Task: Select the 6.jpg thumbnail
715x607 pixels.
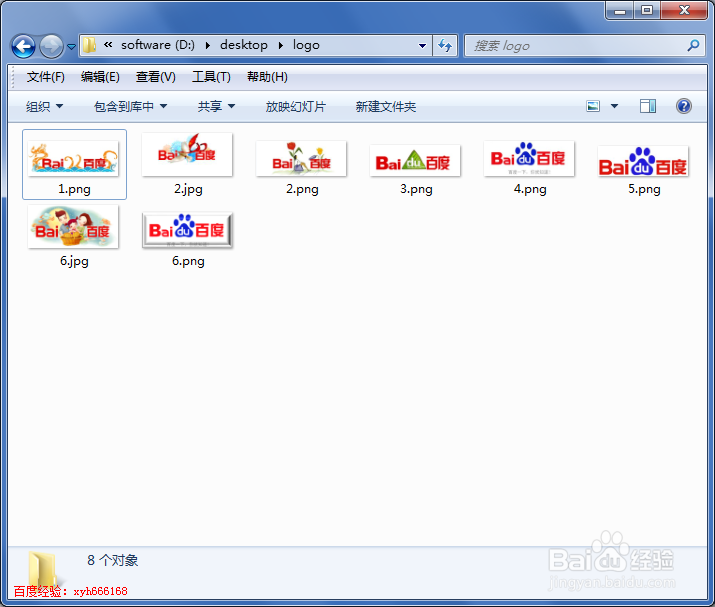Action: coord(73,227)
